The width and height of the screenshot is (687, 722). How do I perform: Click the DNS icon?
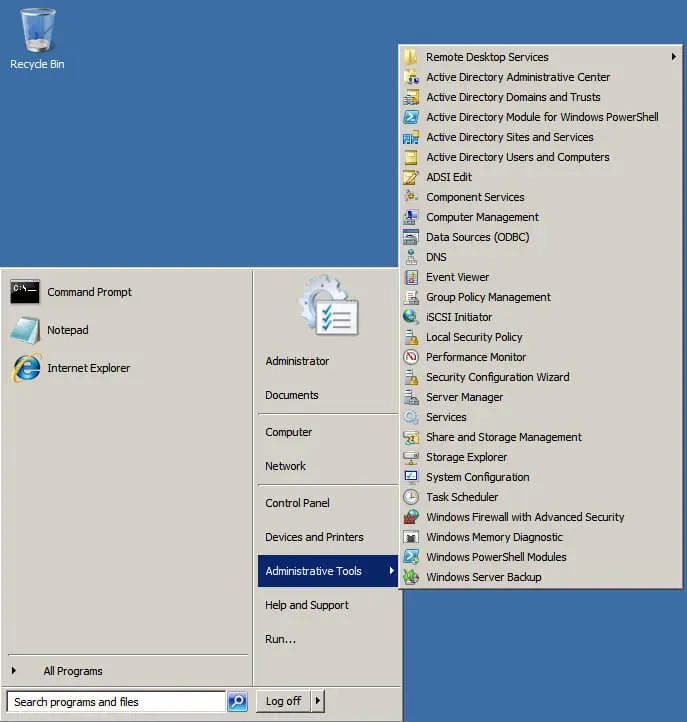411,257
